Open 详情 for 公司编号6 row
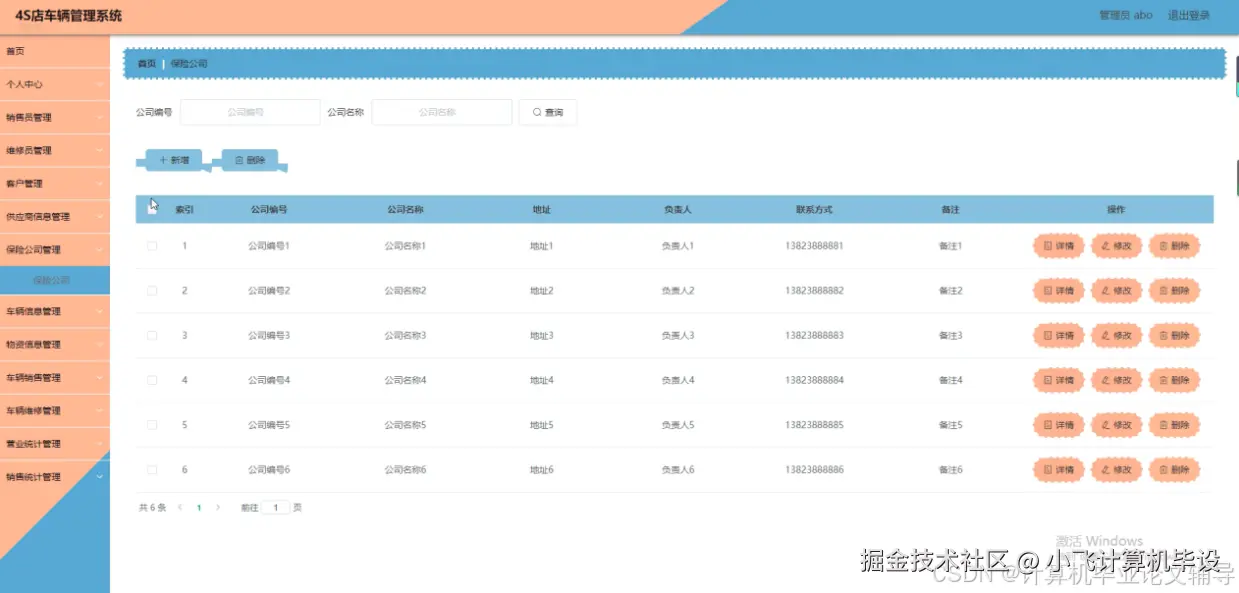The height and width of the screenshot is (593, 1239). pos(1057,469)
